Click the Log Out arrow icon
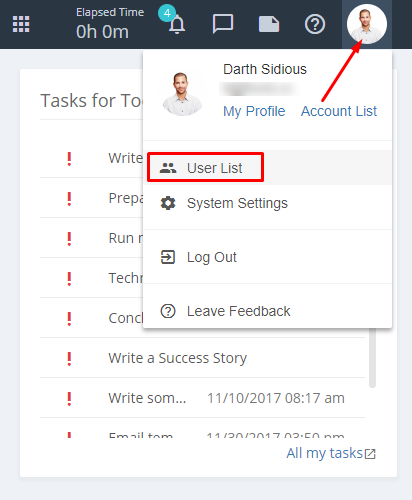The width and height of the screenshot is (412, 500). point(168,257)
